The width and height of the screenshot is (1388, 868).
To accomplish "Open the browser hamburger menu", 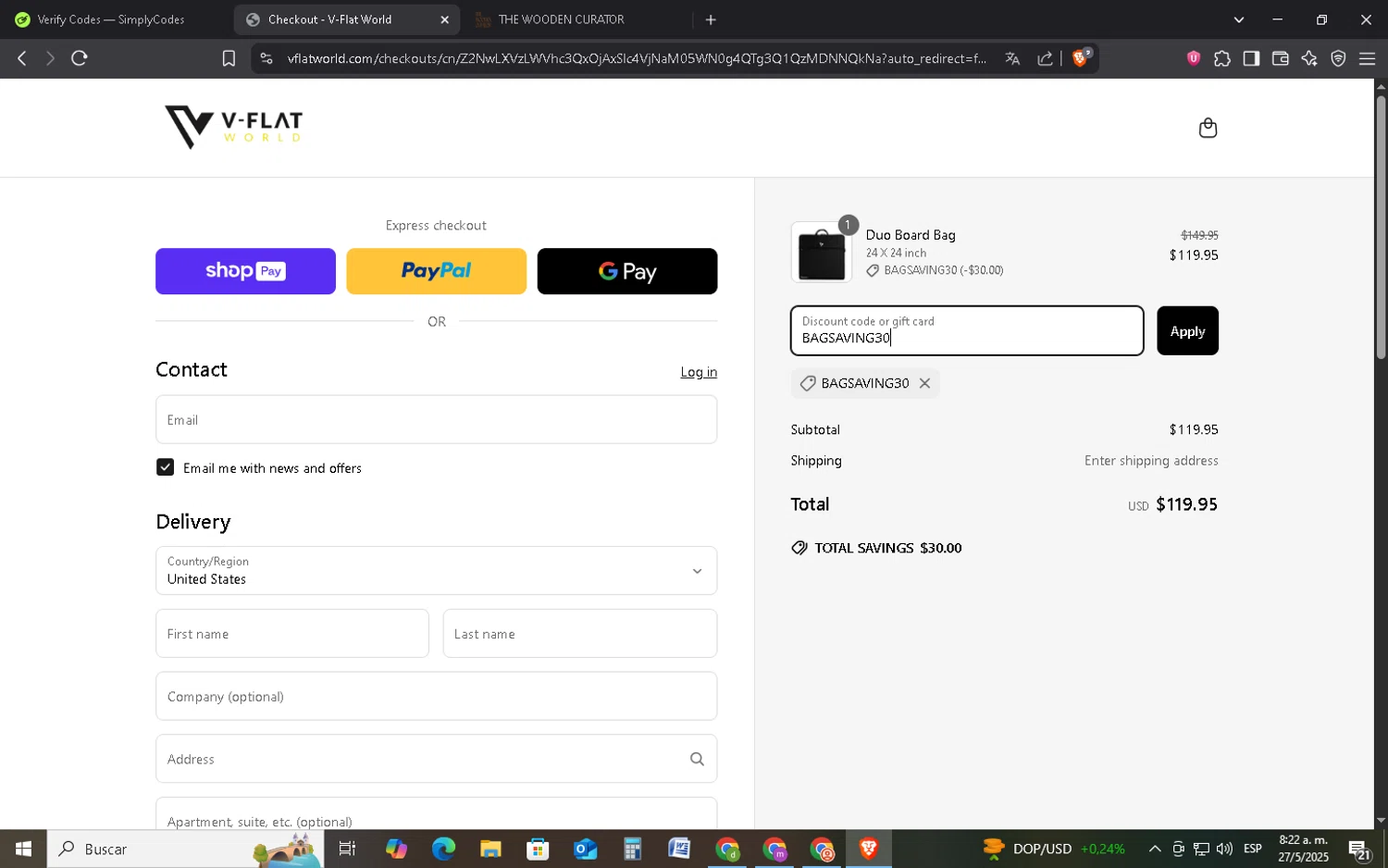I will [x=1367, y=58].
